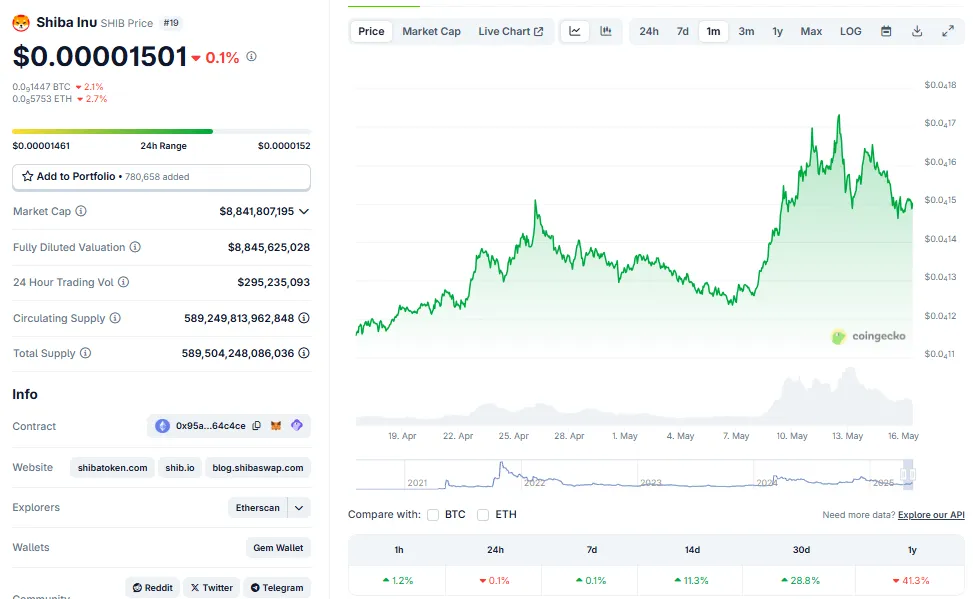Click the $8,841,807,195 market cap value
This screenshot has width=973, height=599.
[257, 211]
